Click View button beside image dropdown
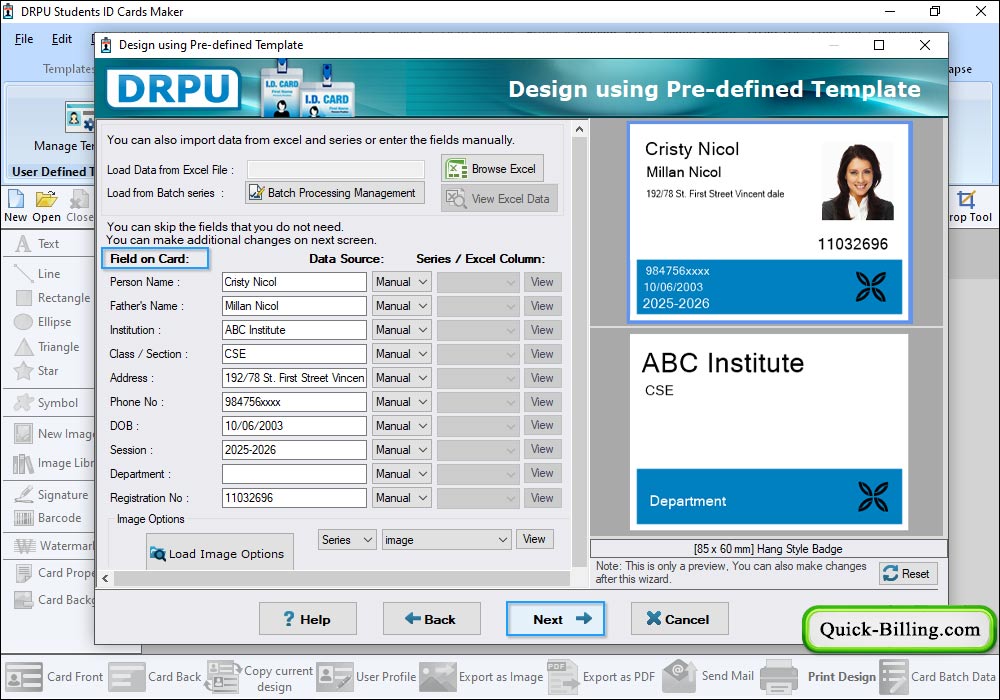 coord(534,539)
